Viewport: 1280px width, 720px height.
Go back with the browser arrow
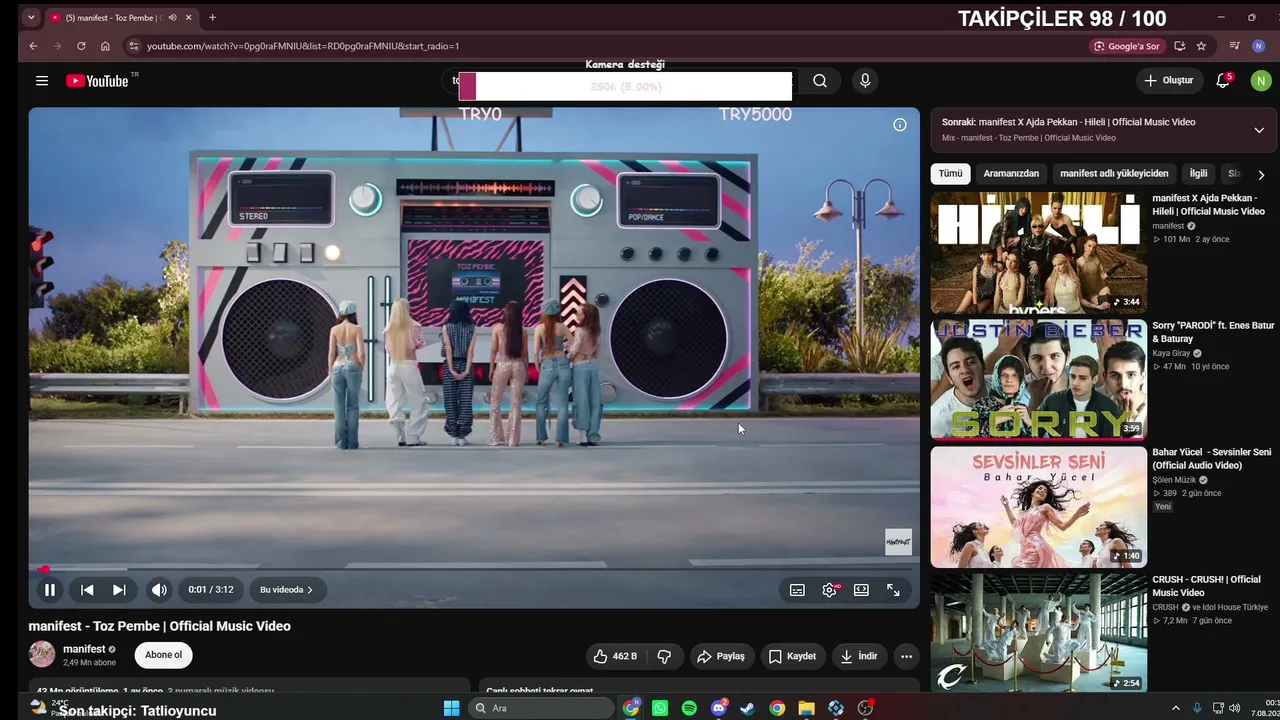coord(33,46)
